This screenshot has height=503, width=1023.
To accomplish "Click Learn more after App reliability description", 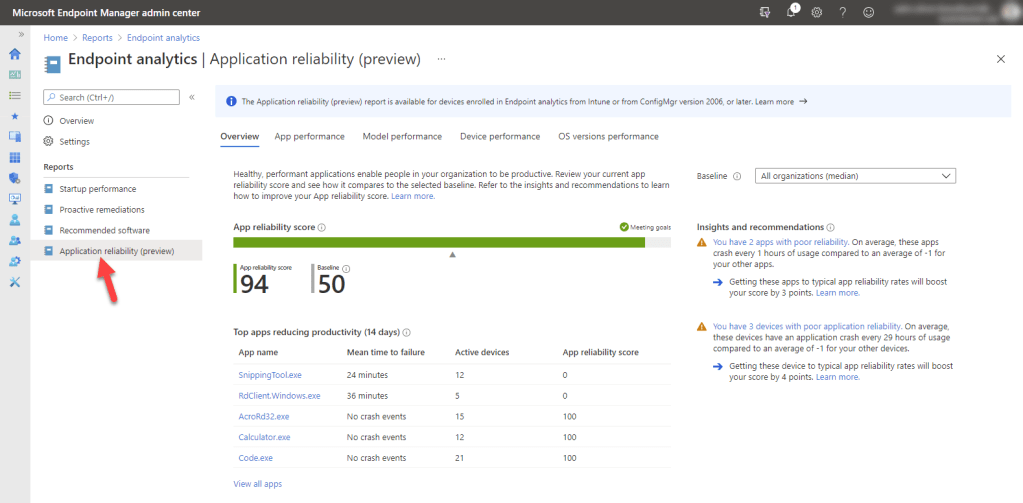I will pos(413,196).
